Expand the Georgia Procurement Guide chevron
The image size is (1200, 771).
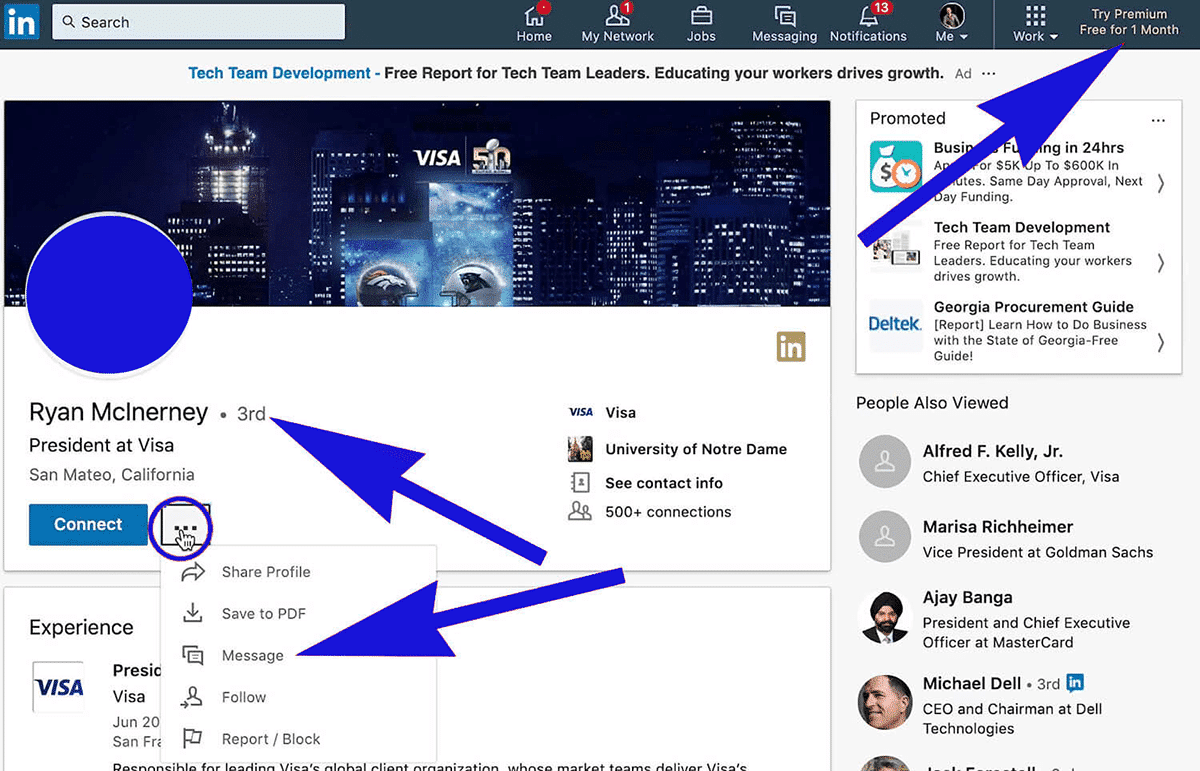pyautogui.click(x=1161, y=343)
